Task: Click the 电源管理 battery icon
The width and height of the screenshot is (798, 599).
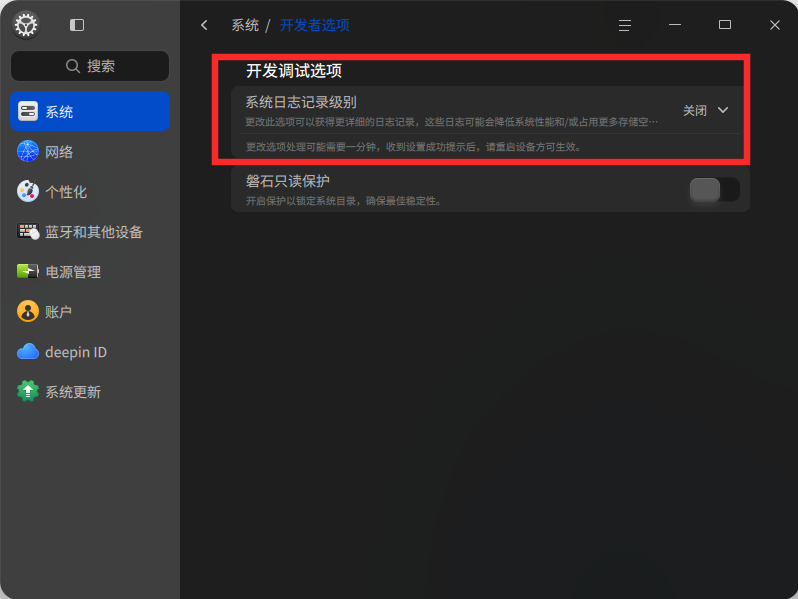Action: pos(28,271)
